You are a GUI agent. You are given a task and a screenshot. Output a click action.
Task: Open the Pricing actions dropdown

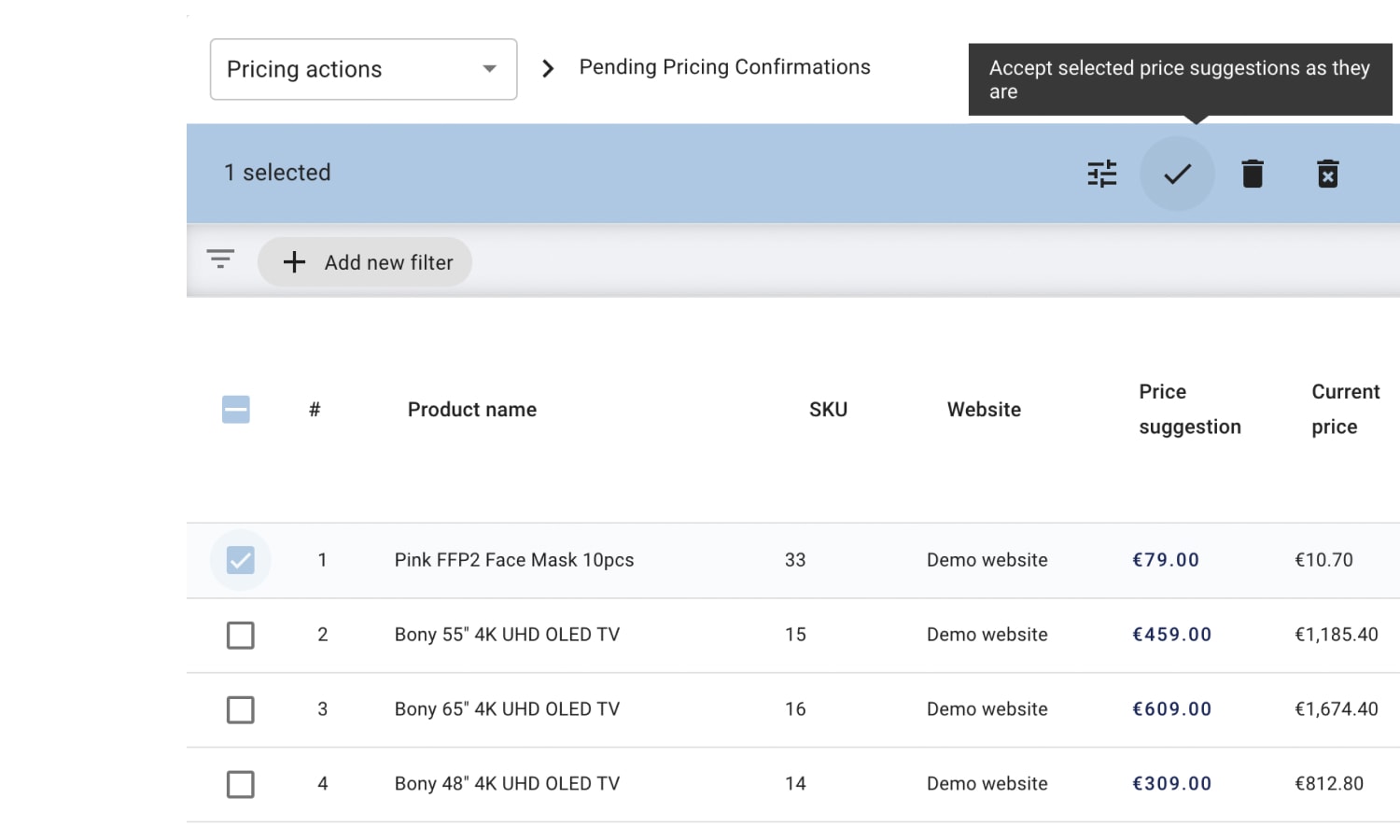[364, 69]
